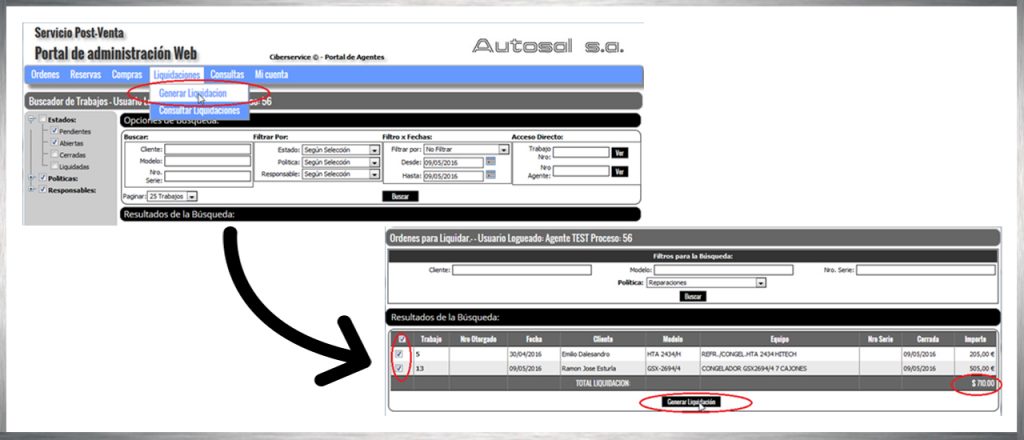Uncheck the Abiertas state filter

click(54, 143)
